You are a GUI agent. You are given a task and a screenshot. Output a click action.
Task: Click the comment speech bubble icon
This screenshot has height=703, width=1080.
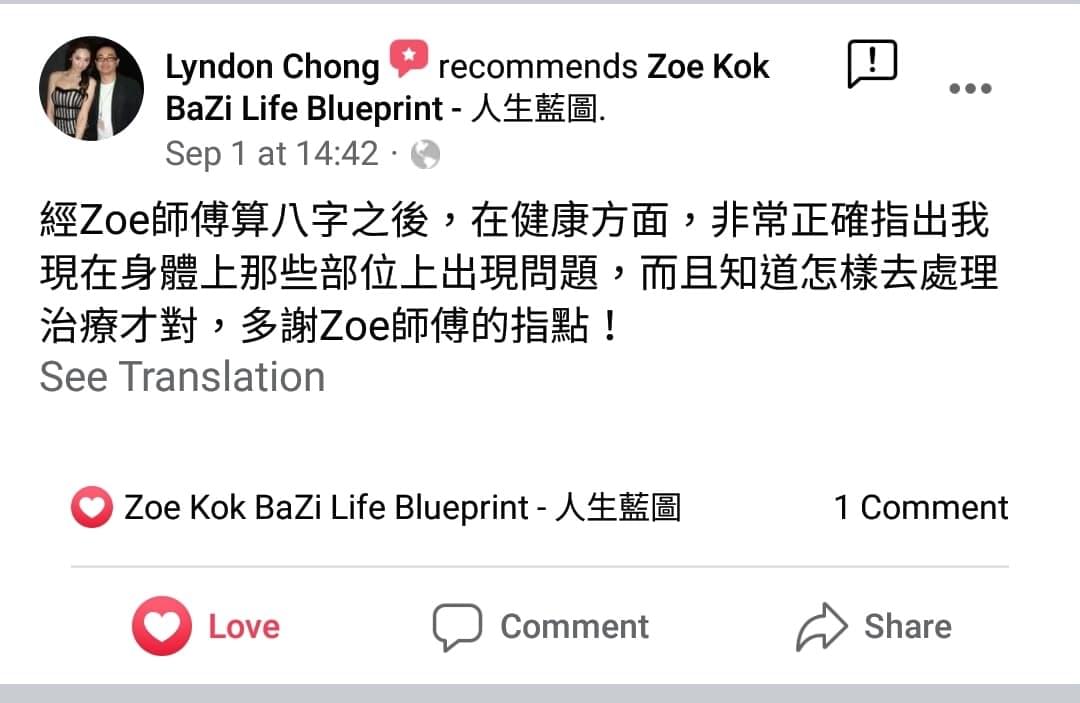tap(457, 627)
